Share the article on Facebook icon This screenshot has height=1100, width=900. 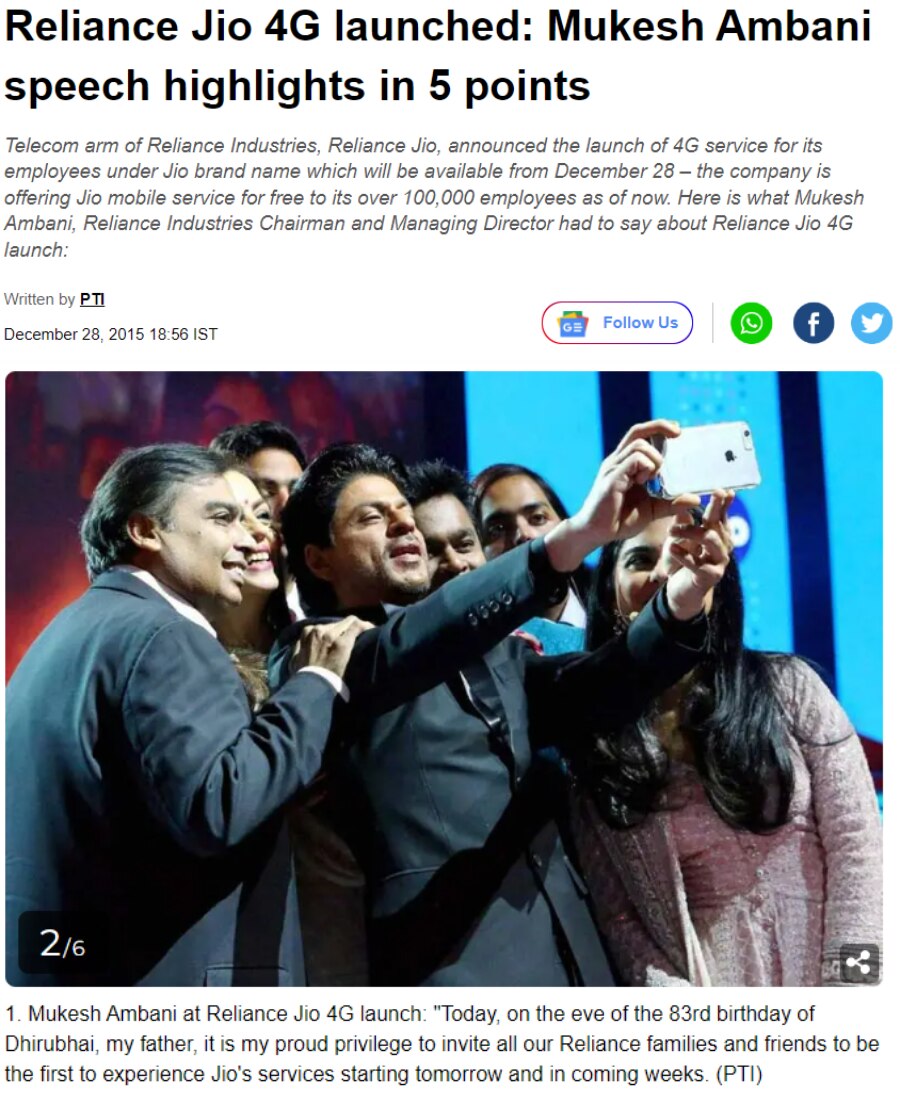[x=813, y=323]
